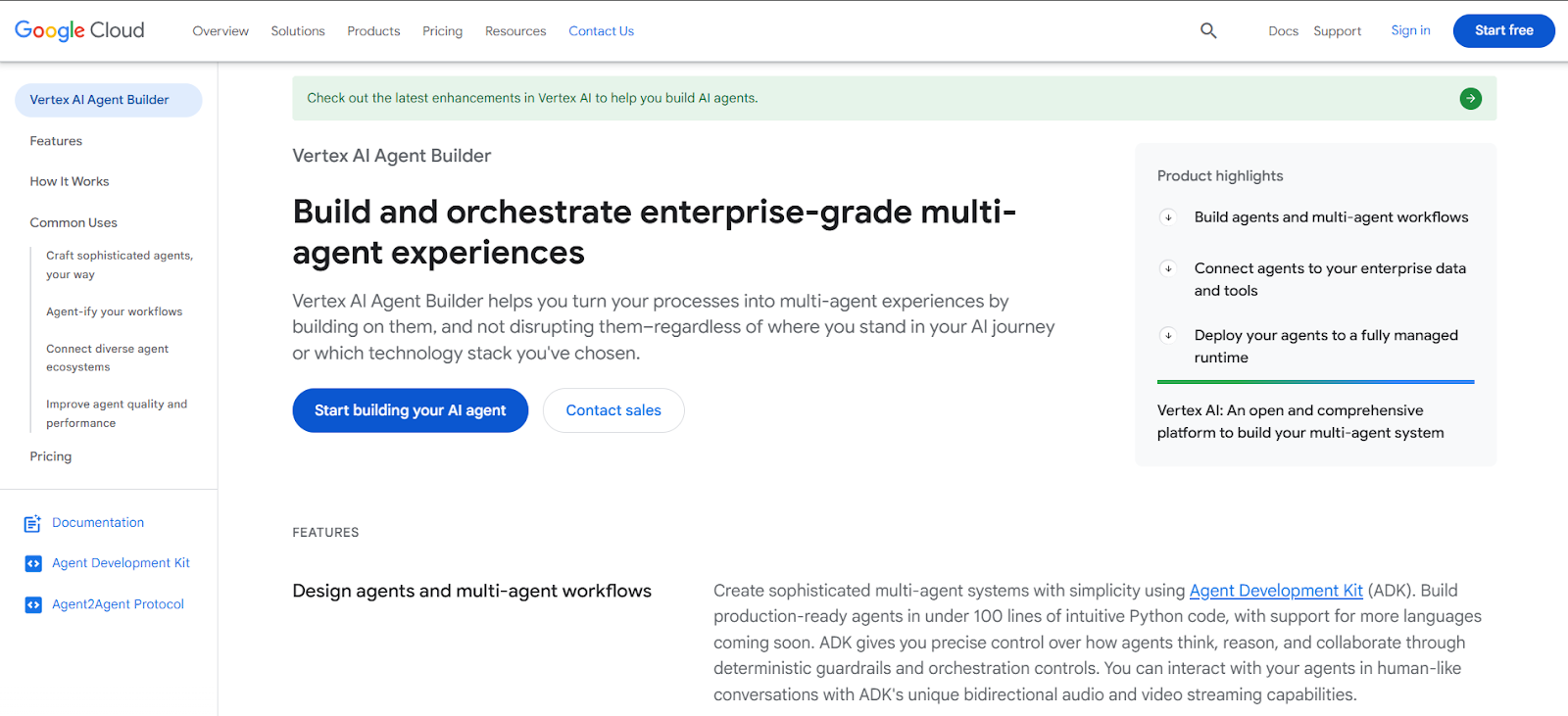This screenshot has width=1568, height=716.
Task: Select Improve agent quality and performance
Action: pos(117,413)
